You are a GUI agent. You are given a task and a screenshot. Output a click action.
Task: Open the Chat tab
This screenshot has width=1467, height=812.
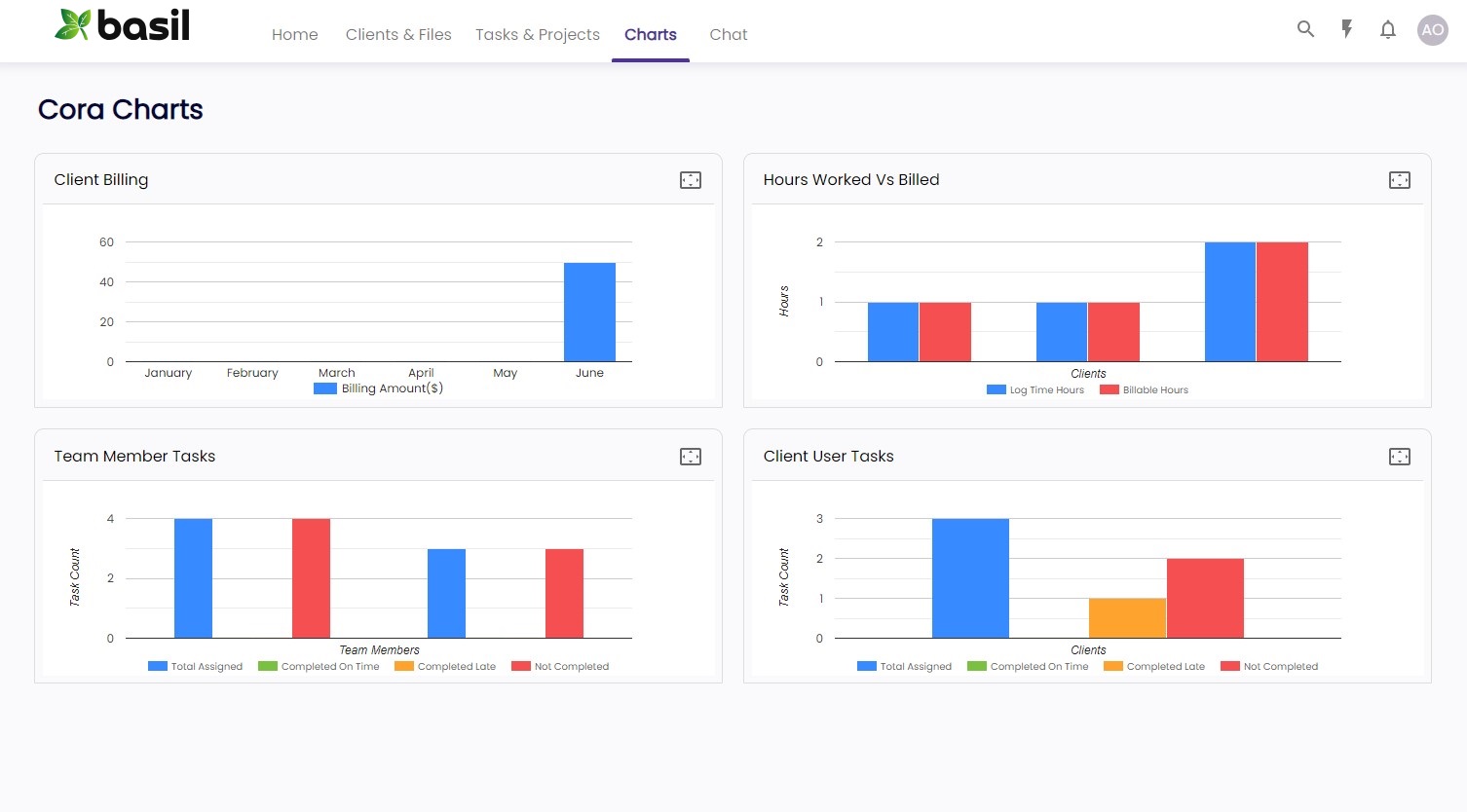pos(728,35)
